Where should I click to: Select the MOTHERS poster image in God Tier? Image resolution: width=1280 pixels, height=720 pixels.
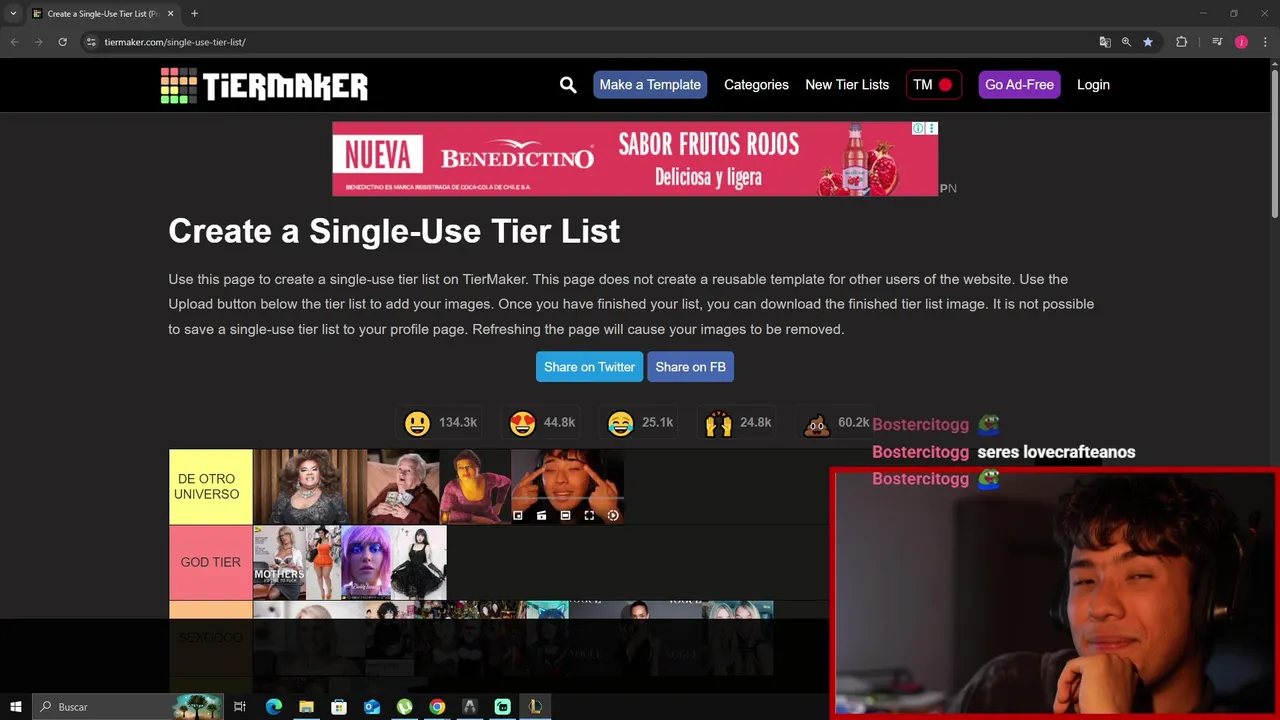(x=279, y=562)
